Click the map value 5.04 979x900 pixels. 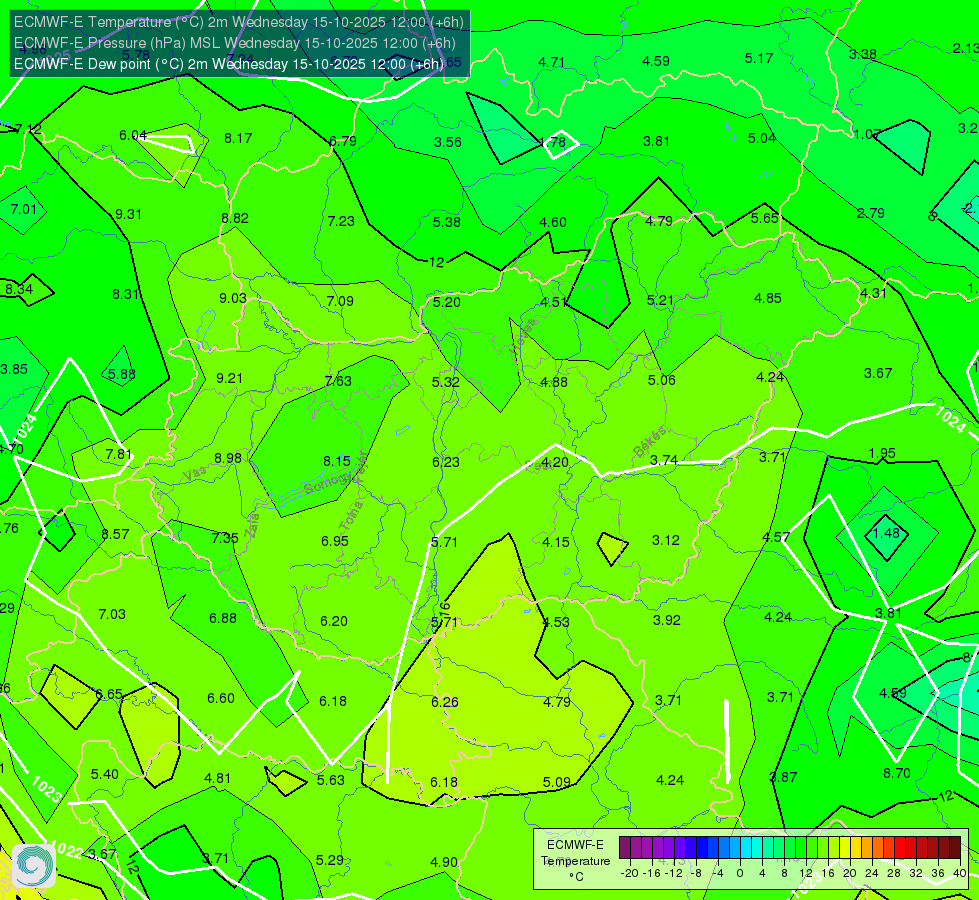(762, 138)
